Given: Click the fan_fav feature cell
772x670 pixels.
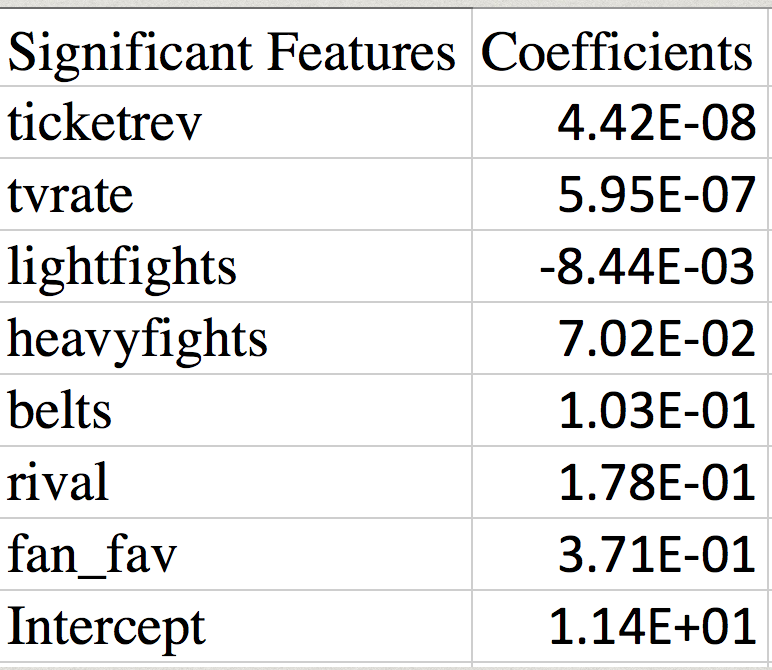Looking at the screenshot, I should click(92, 555).
